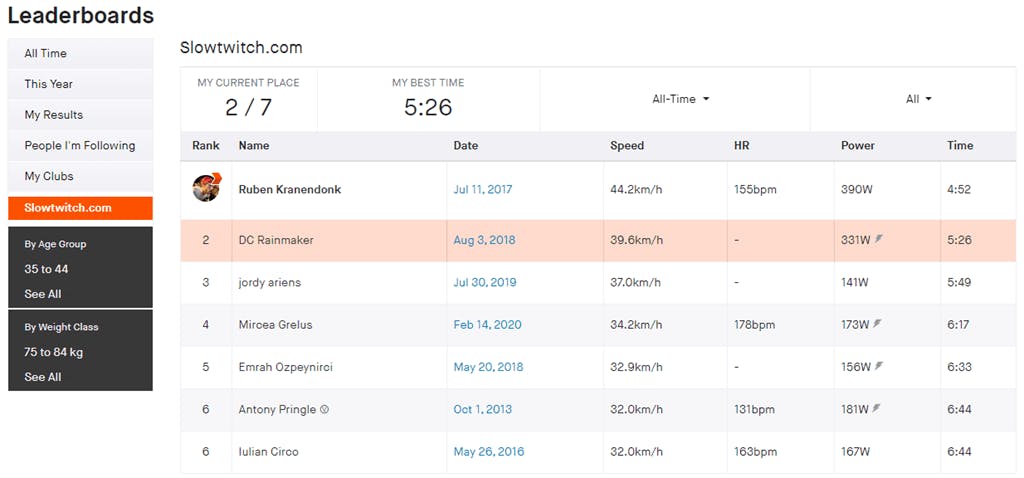This screenshot has width=1024, height=478.
Task: Click the power meter icon beside 331W
Action: point(879,240)
